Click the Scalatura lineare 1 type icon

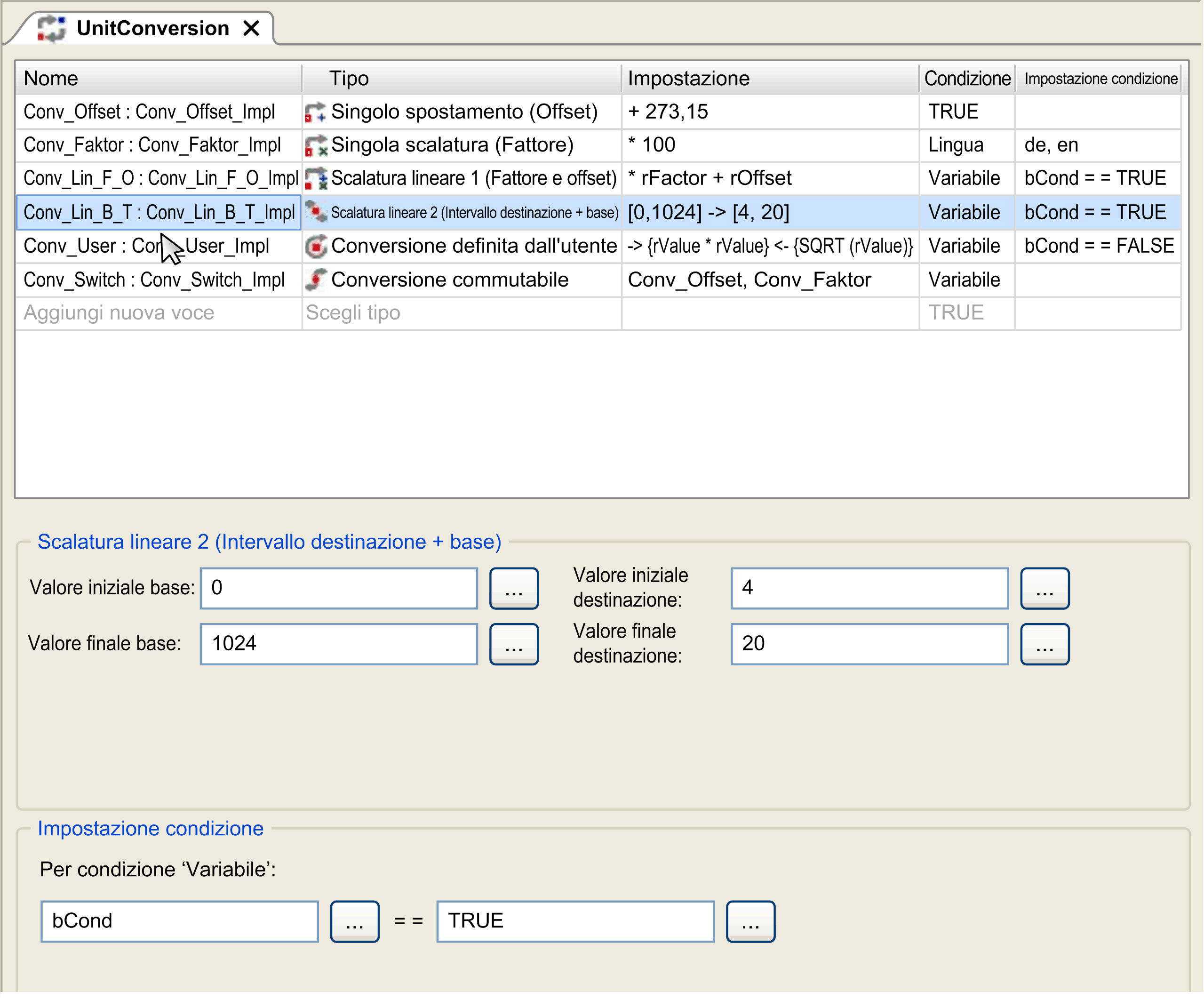pyautogui.click(x=316, y=178)
